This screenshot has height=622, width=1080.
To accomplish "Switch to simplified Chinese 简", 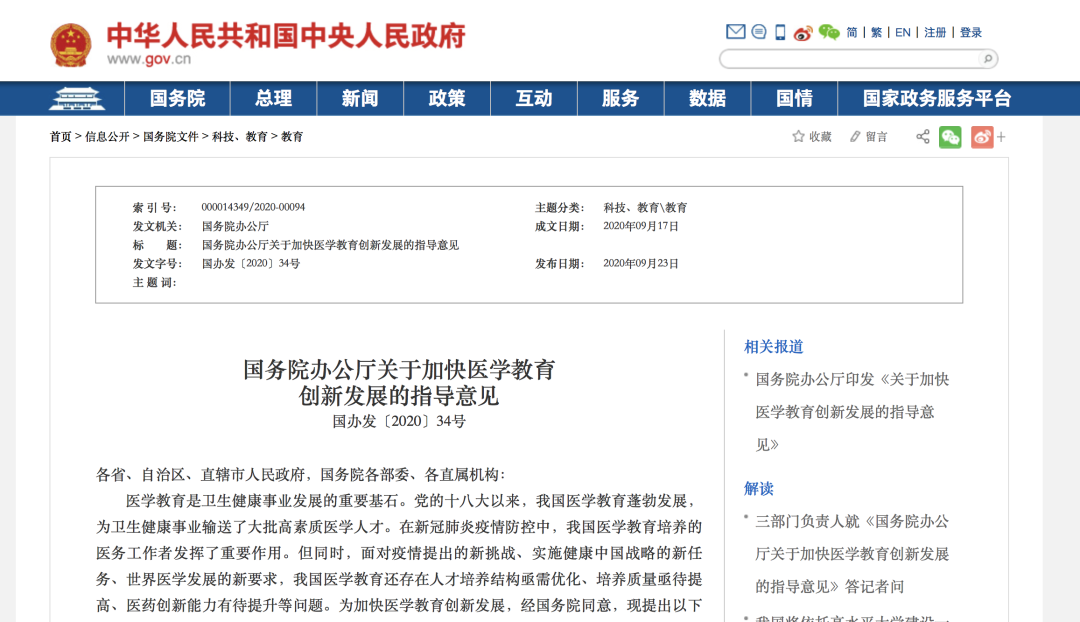I will 852,32.
